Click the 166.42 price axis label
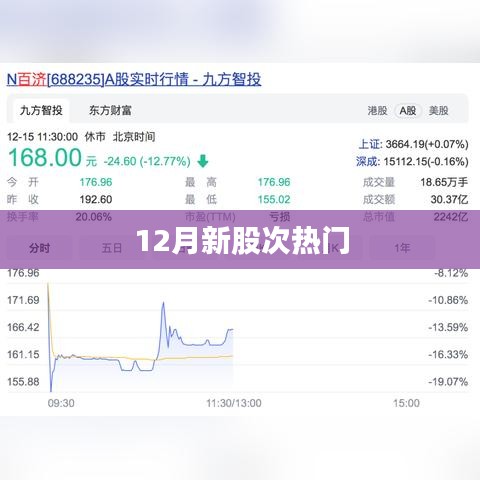The height and width of the screenshot is (480, 480). tap(23, 327)
